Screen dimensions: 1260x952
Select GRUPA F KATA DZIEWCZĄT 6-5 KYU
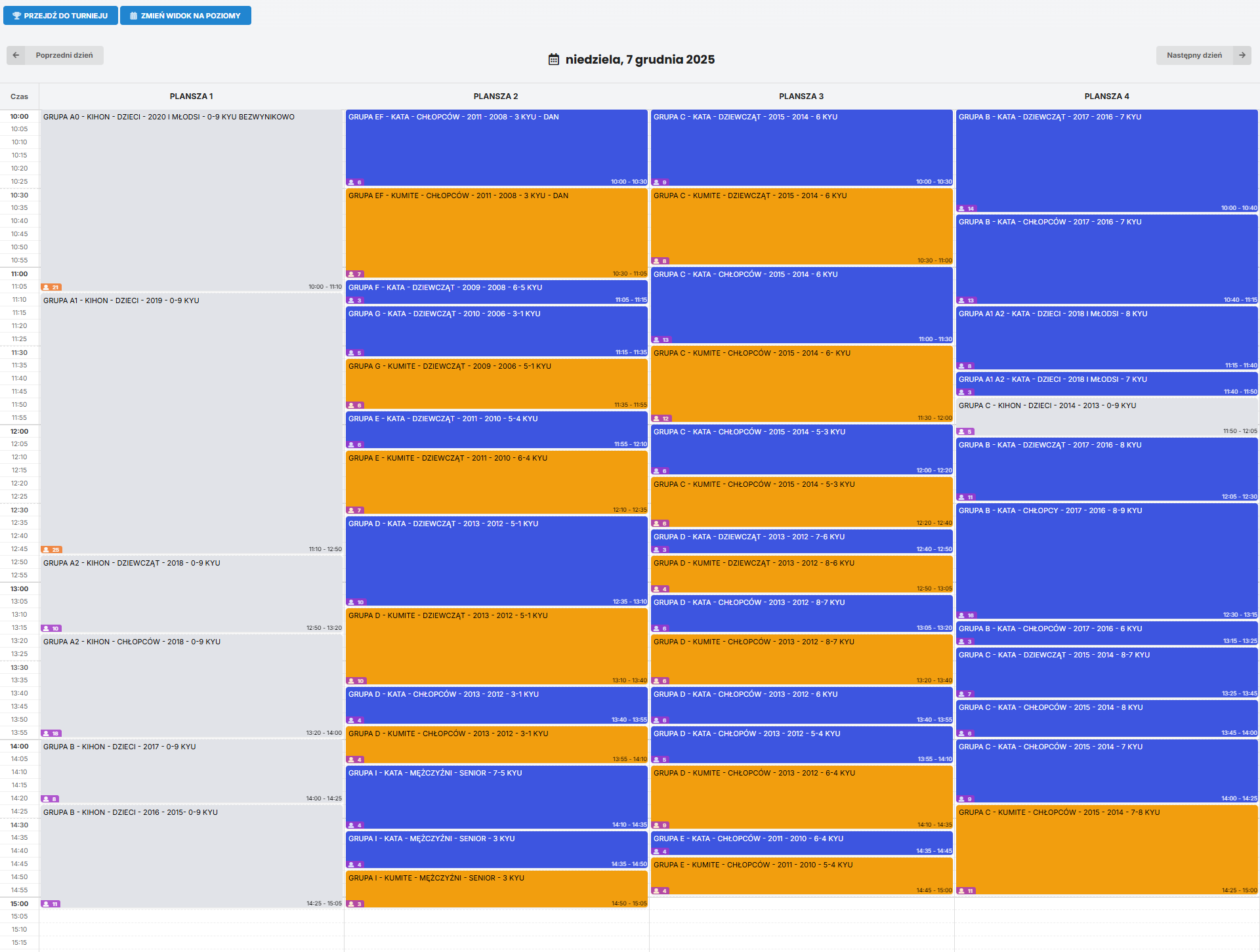(x=497, y=292)
